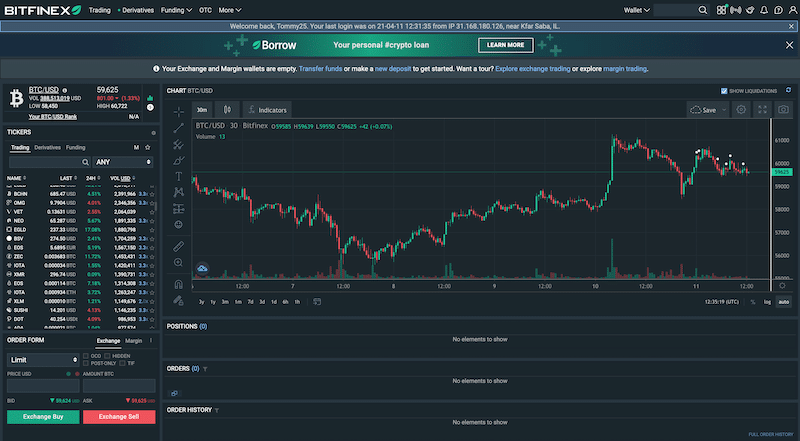Toggle Show Liquidations checkbox

pyautogui.click(x=723, y=91)
